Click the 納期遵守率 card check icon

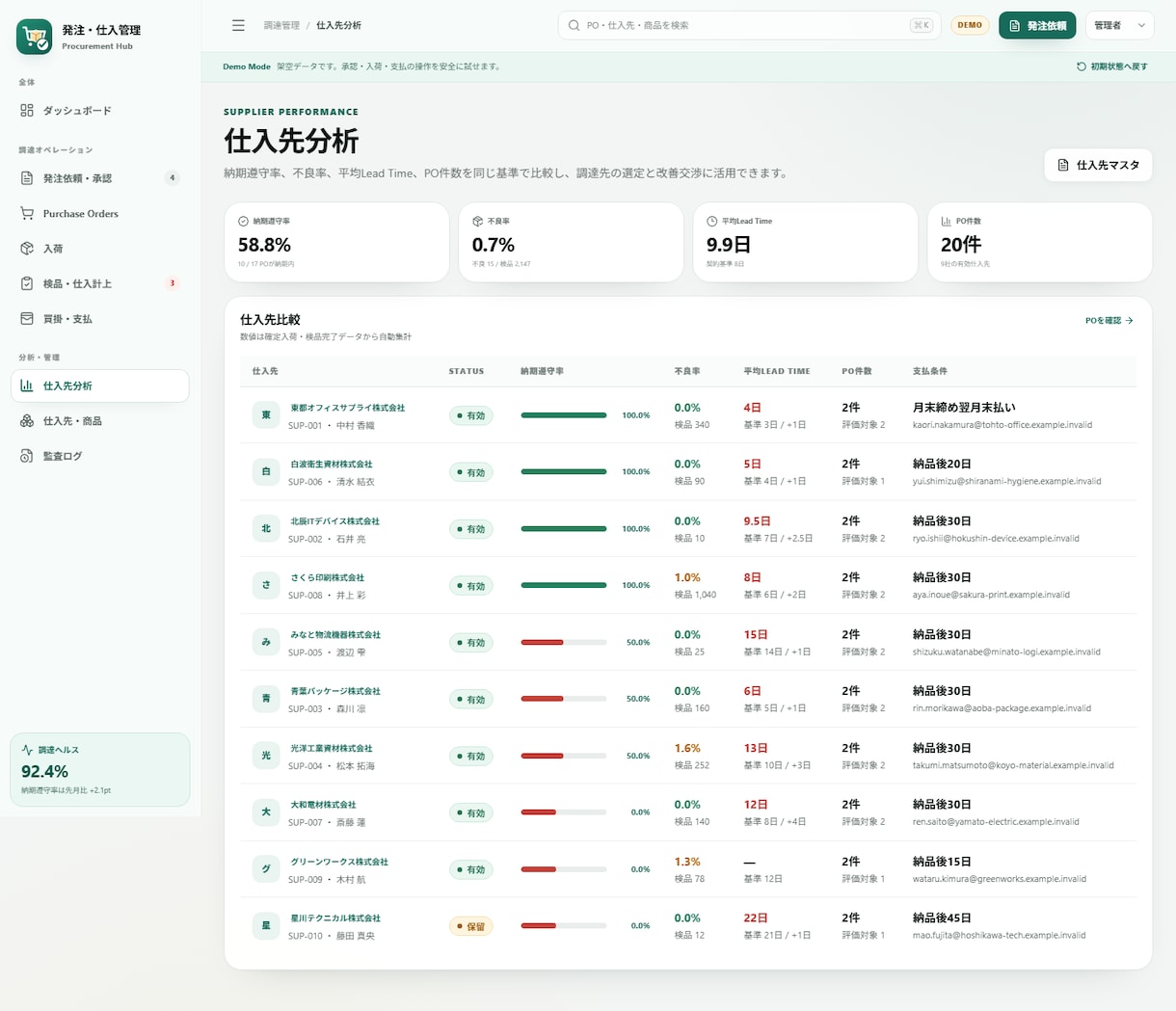243,221
